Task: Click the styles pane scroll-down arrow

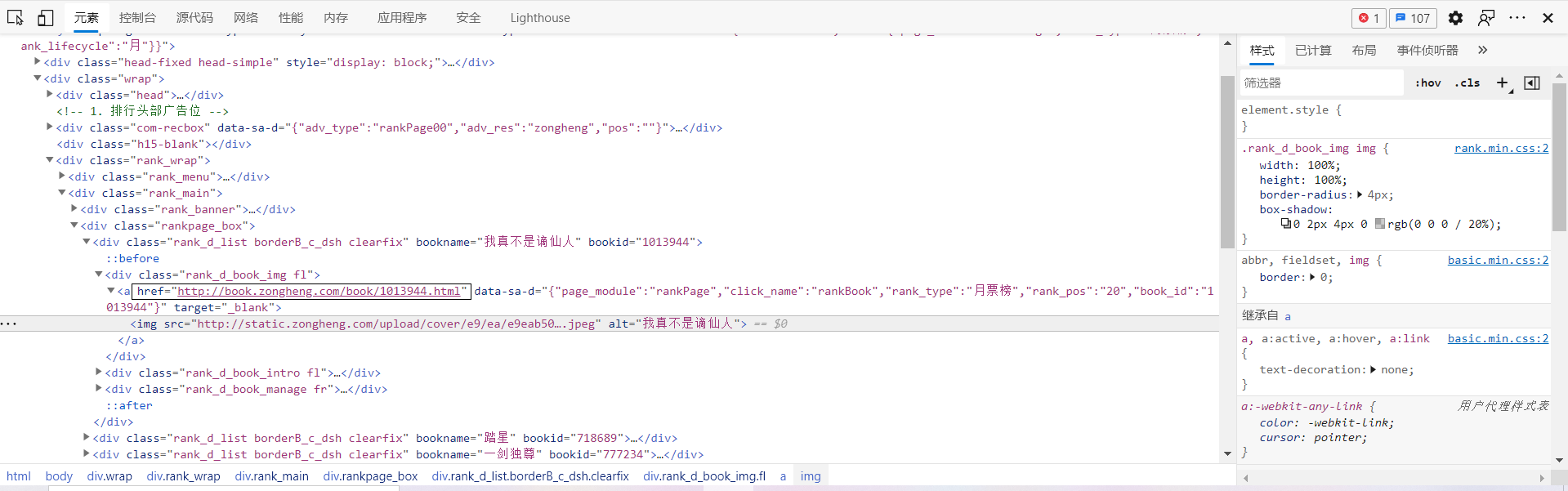Action: [x=1559, y=460]
